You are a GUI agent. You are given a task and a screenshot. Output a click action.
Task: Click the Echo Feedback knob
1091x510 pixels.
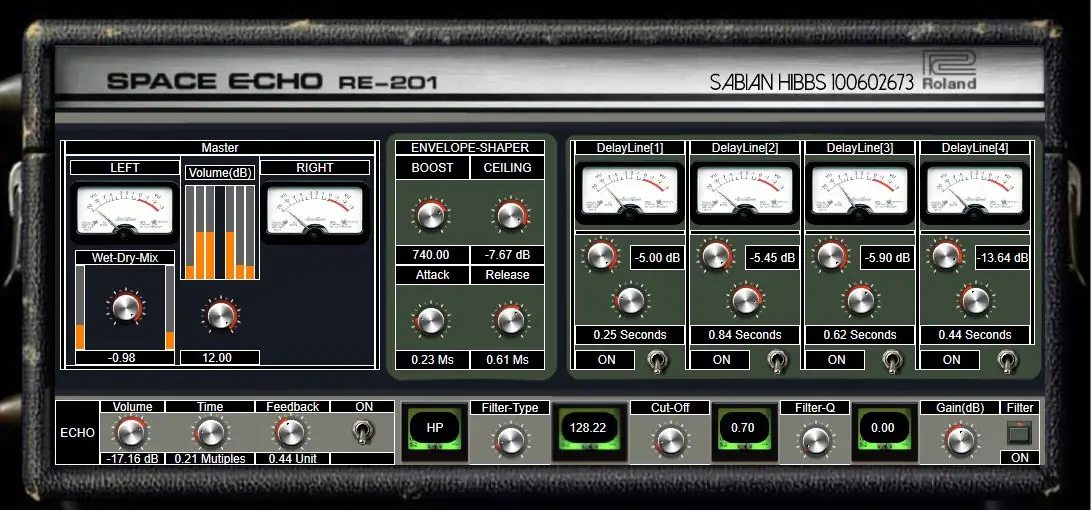pyautogui.click(x=289, y=432)
